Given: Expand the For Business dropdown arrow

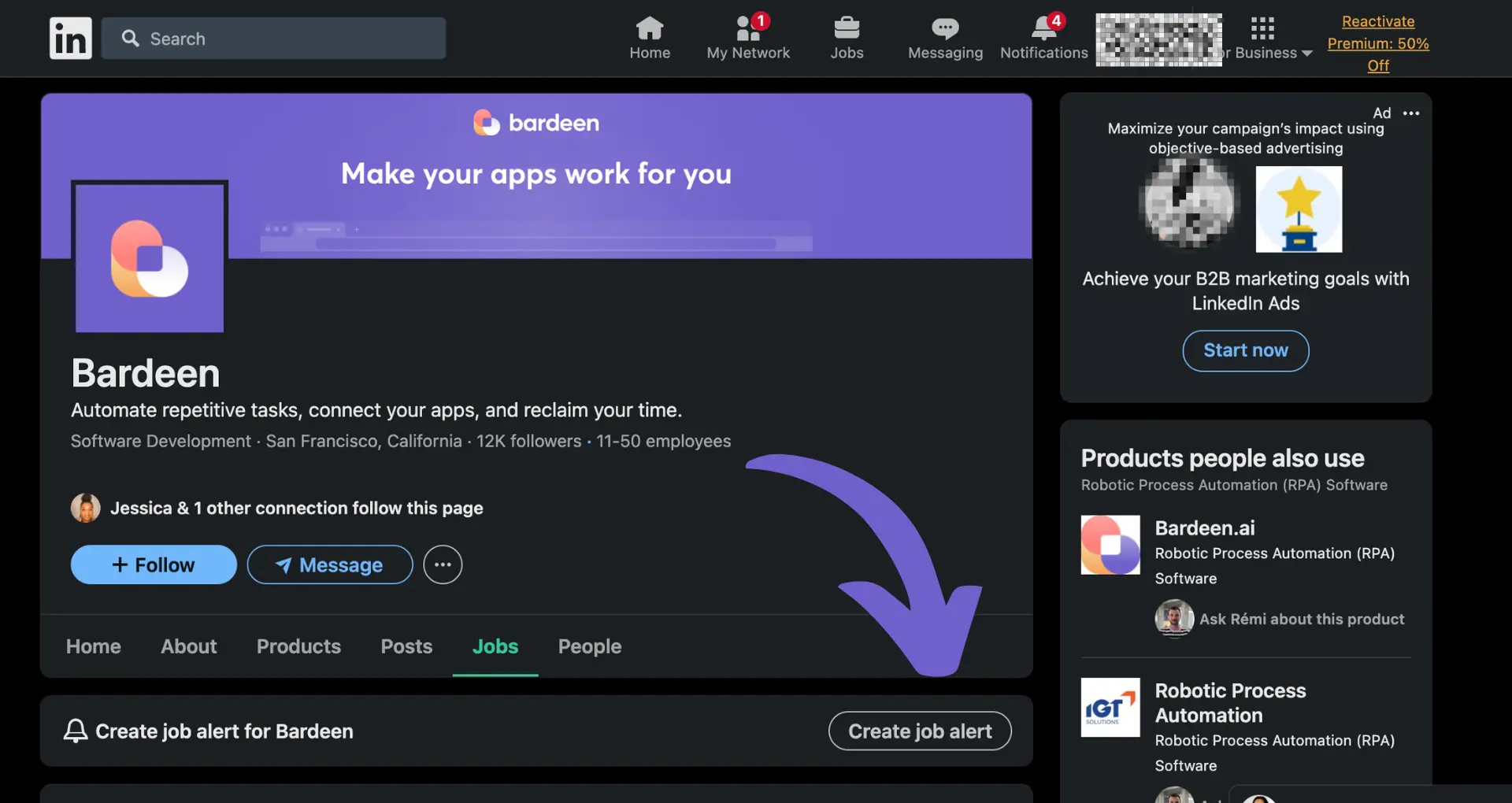Looking at the screenshot, I should tap(1307, 54).
